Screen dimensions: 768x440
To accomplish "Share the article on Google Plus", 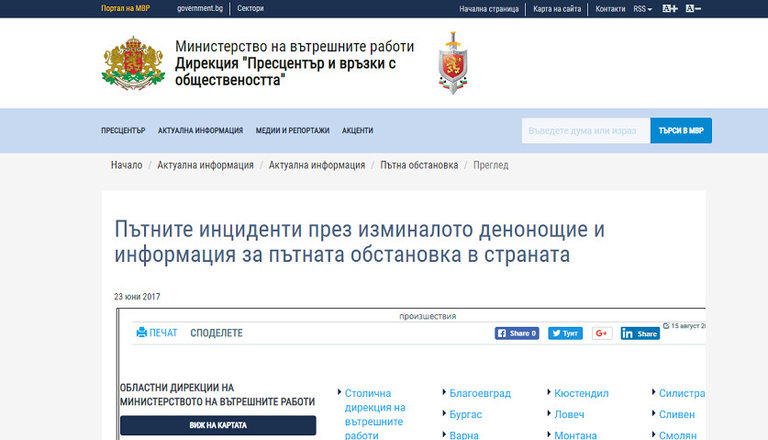I will click(602, 333).
